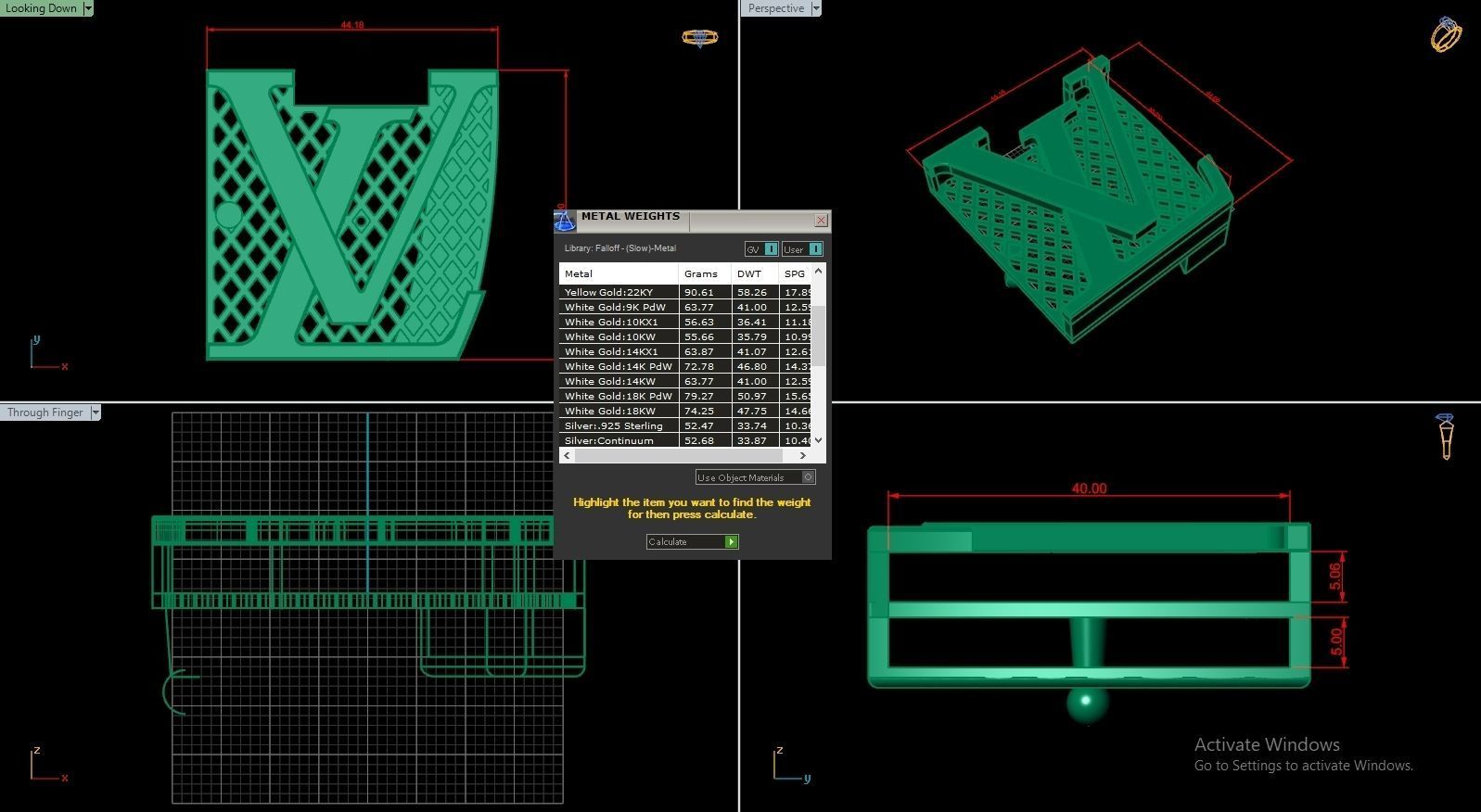Select the 40.00 dimension in side view
Image resolution: width=1481 pixels, height=812 pixels.
tap(1089, 488)
